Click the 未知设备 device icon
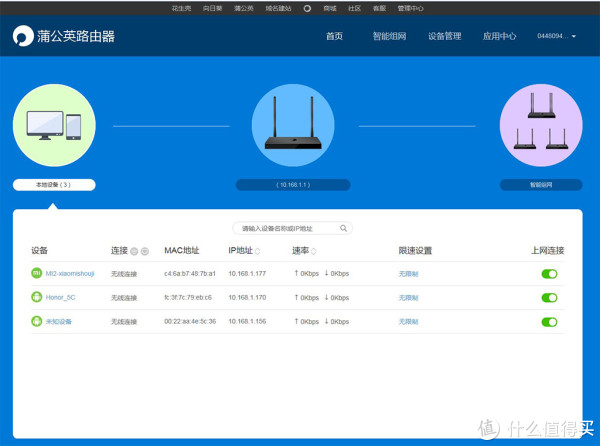Screen dimensions: 600x446 [x=37, y=321]
